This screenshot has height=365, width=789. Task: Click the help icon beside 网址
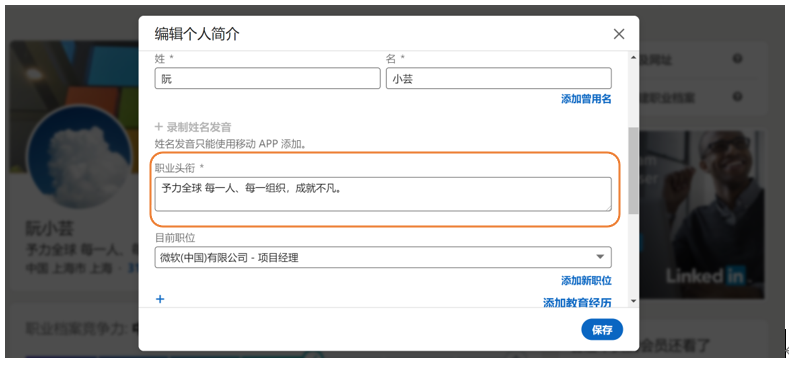pyautogui.click(x=737, y=59)
